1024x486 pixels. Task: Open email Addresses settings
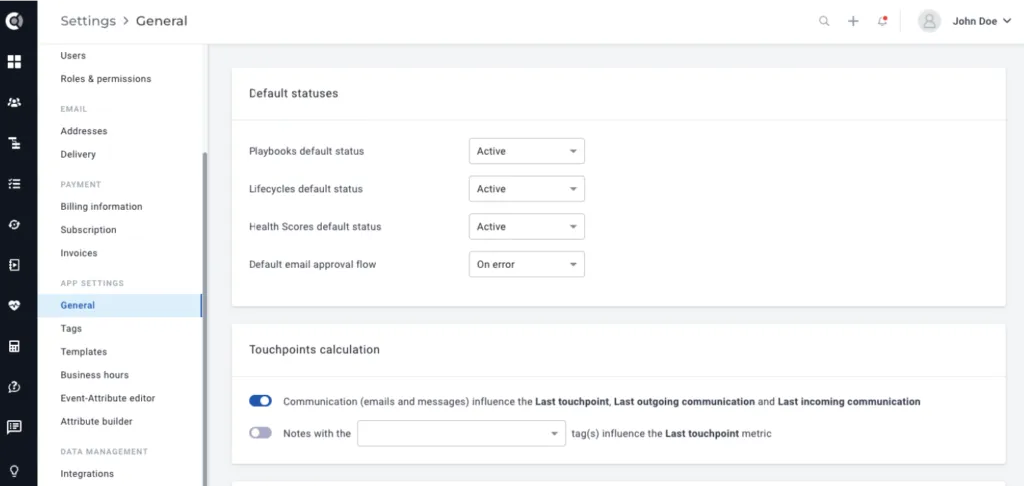(84, 131)
